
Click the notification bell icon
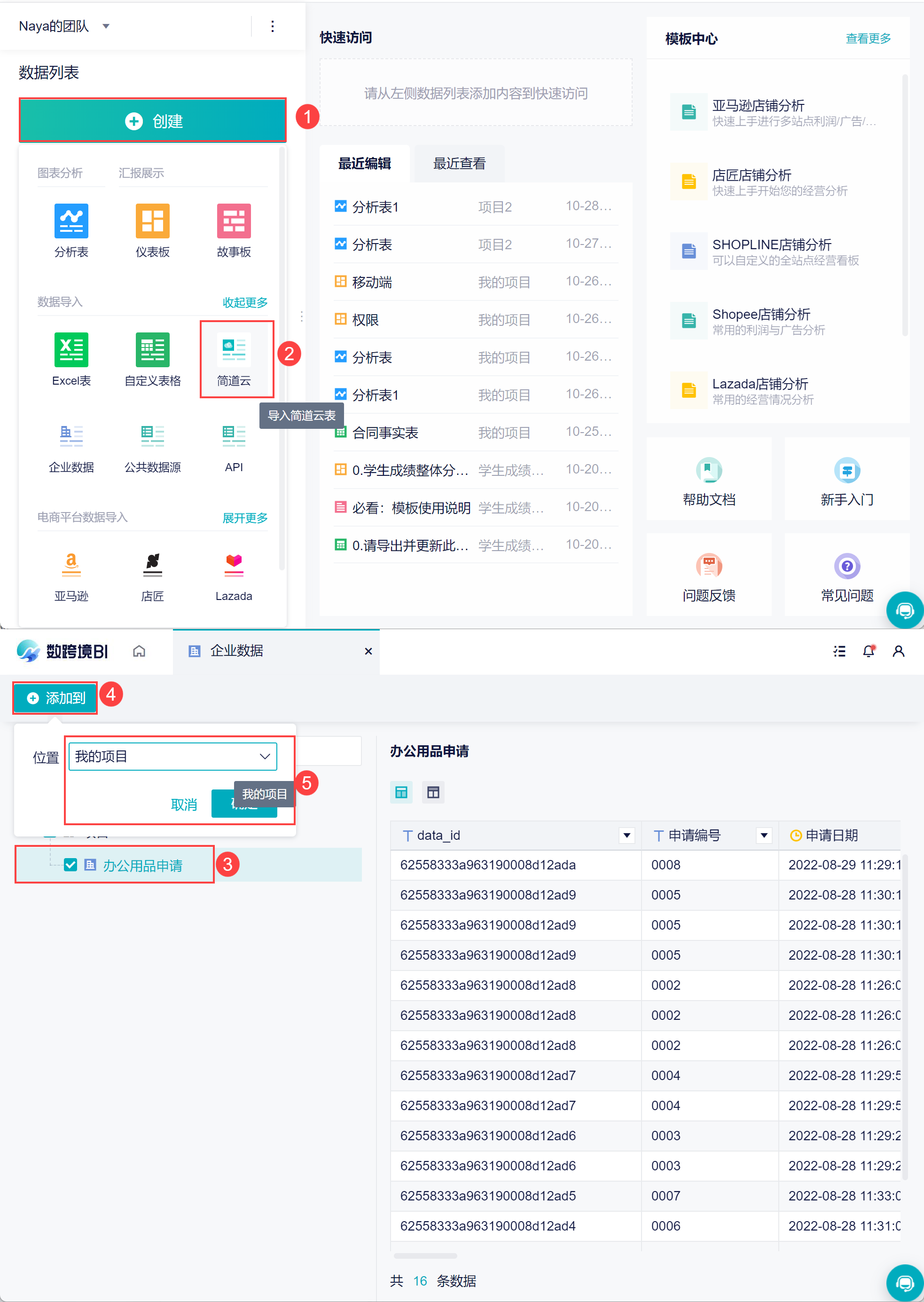click(x=868, y=651)
